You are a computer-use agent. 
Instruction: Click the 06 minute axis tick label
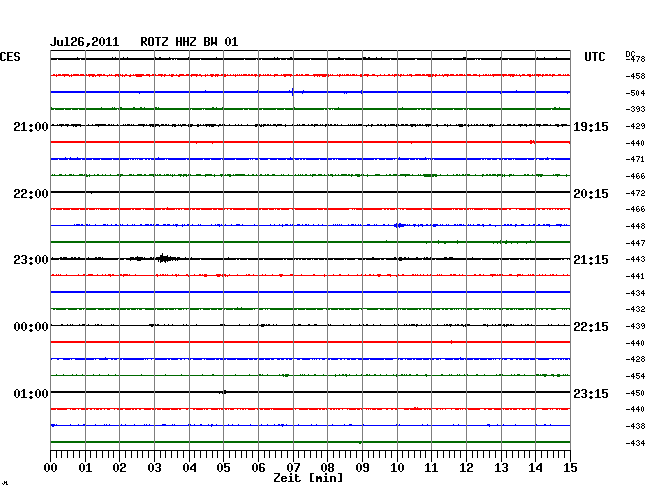click(x=258, y=468)
